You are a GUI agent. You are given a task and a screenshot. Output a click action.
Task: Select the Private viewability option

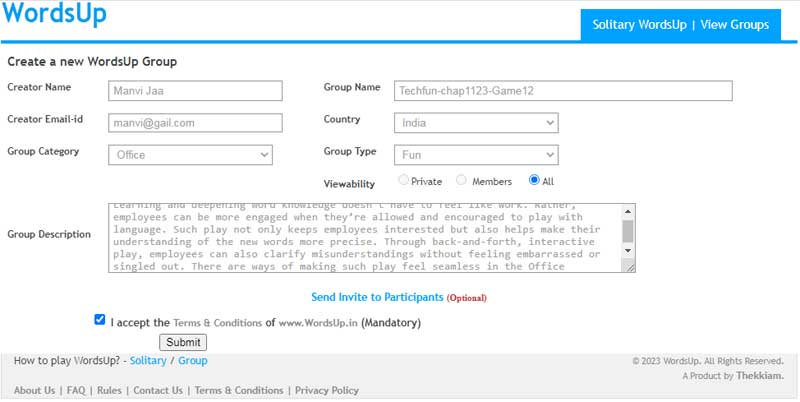tap(404, 180)
